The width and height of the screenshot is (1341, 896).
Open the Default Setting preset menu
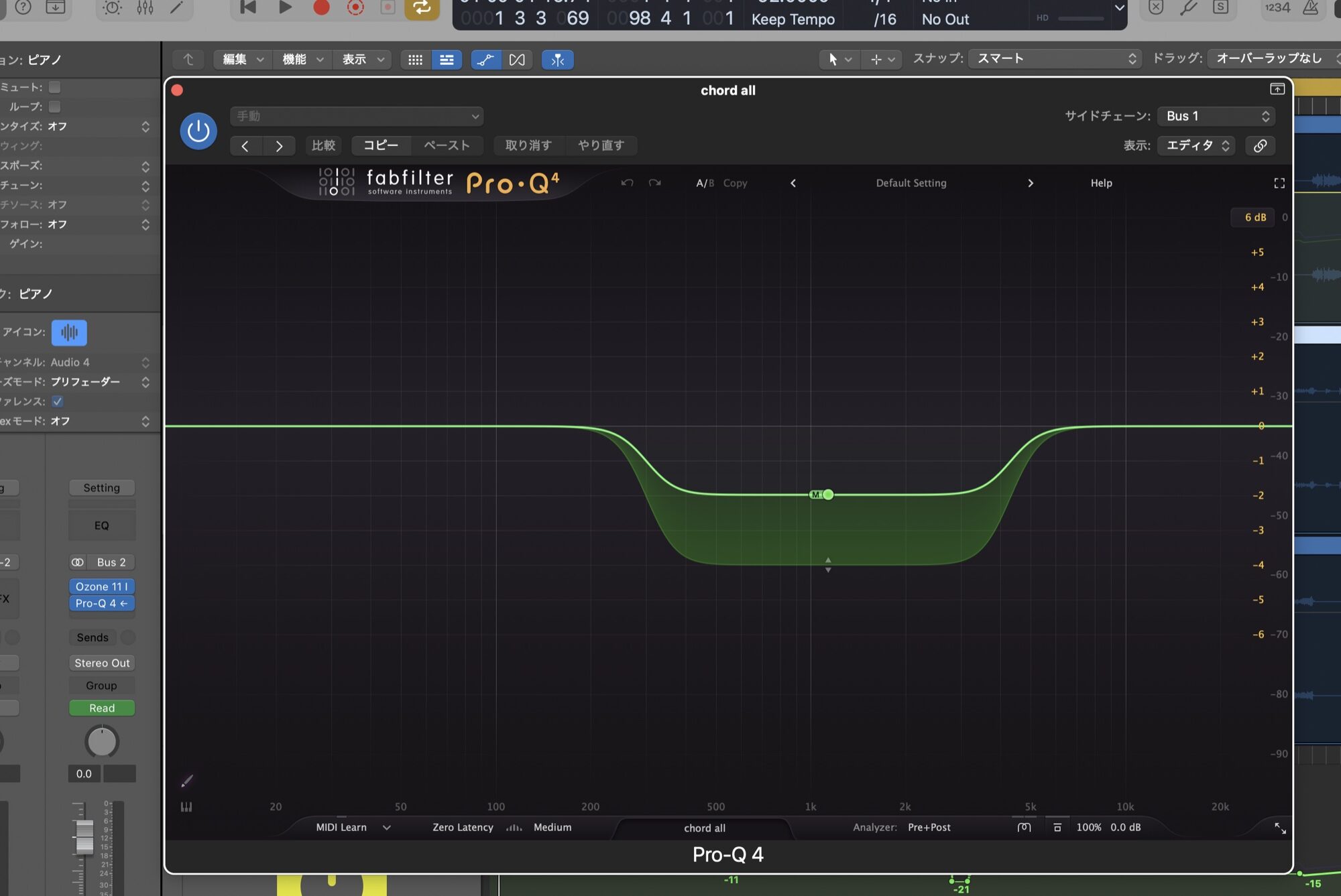point(911,183)
